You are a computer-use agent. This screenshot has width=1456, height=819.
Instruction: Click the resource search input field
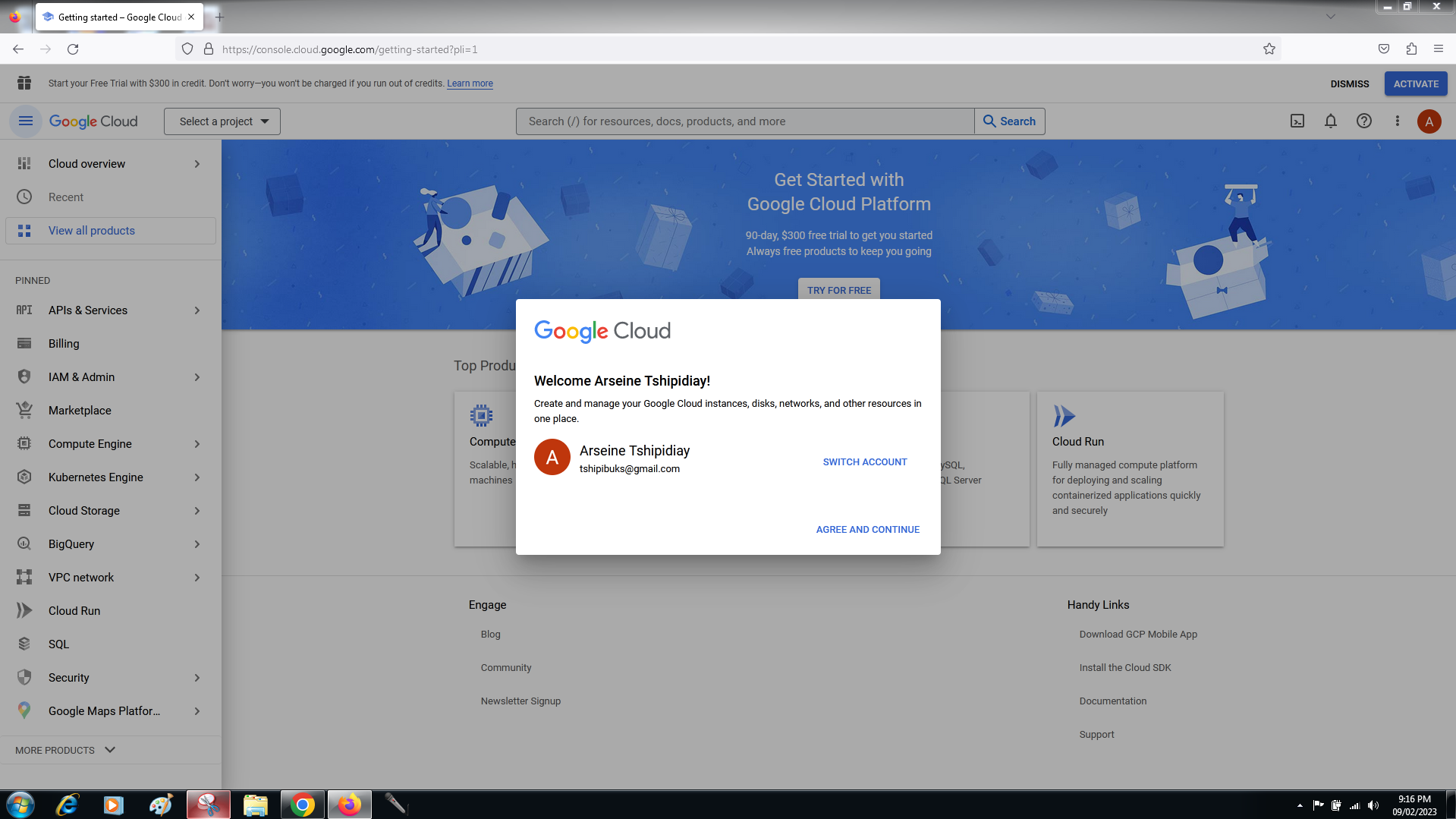pos(744,121)
